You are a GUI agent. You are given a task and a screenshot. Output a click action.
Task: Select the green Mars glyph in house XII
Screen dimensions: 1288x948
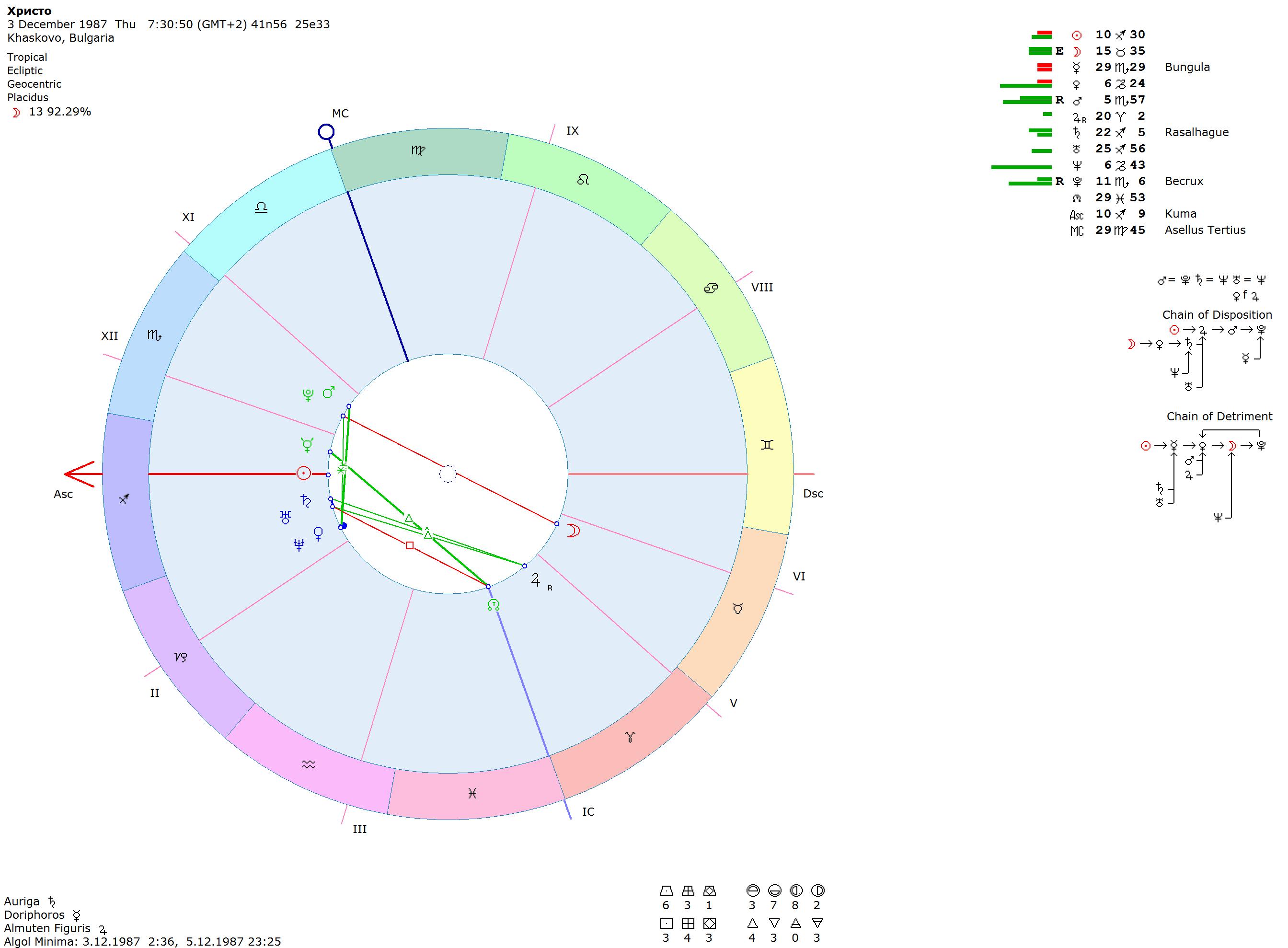coord(328,393)
